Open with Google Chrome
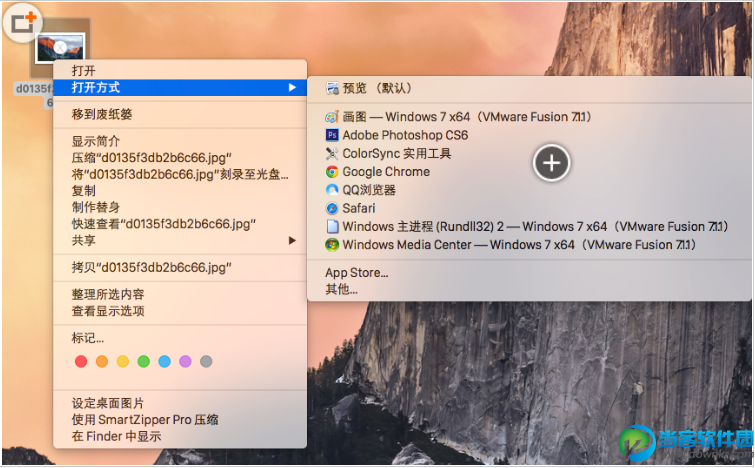Screen dimensions: 755x468 coord(529,172)
